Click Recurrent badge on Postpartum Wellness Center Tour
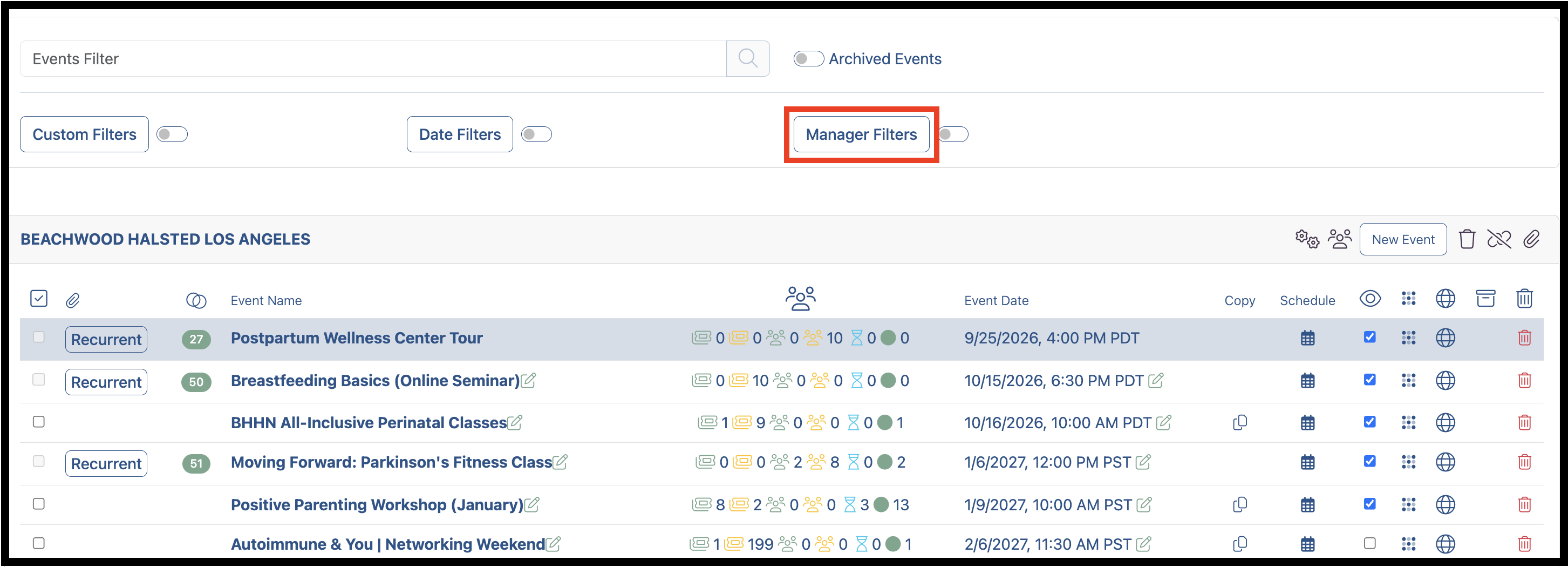 [106, 339]
